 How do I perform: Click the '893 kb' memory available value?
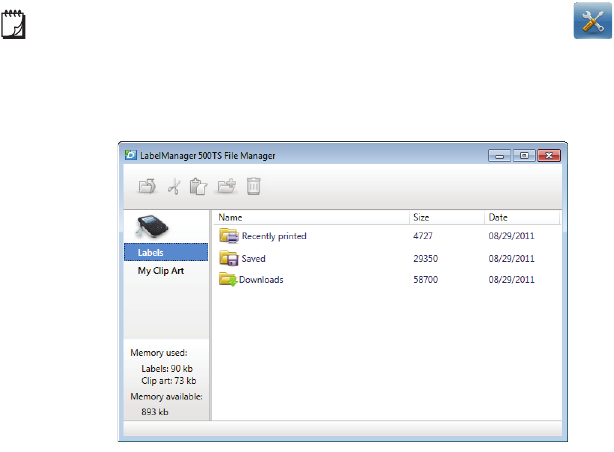[155, 412]
